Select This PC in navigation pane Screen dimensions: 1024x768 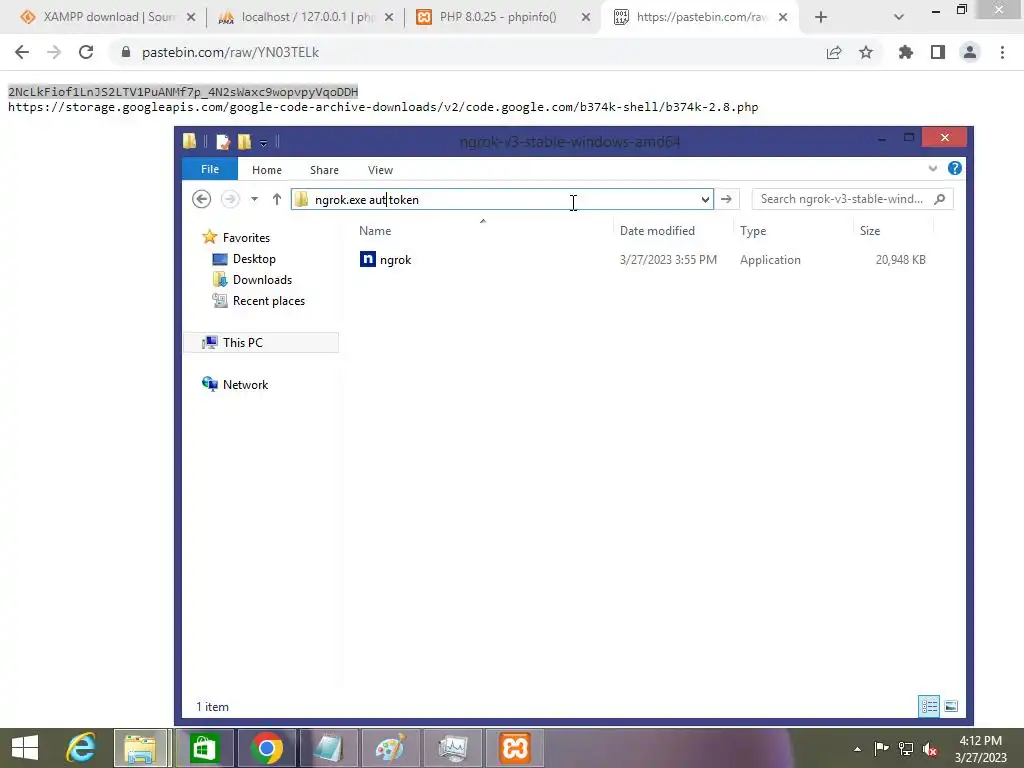pyautogui.click(x=261, y=342)
